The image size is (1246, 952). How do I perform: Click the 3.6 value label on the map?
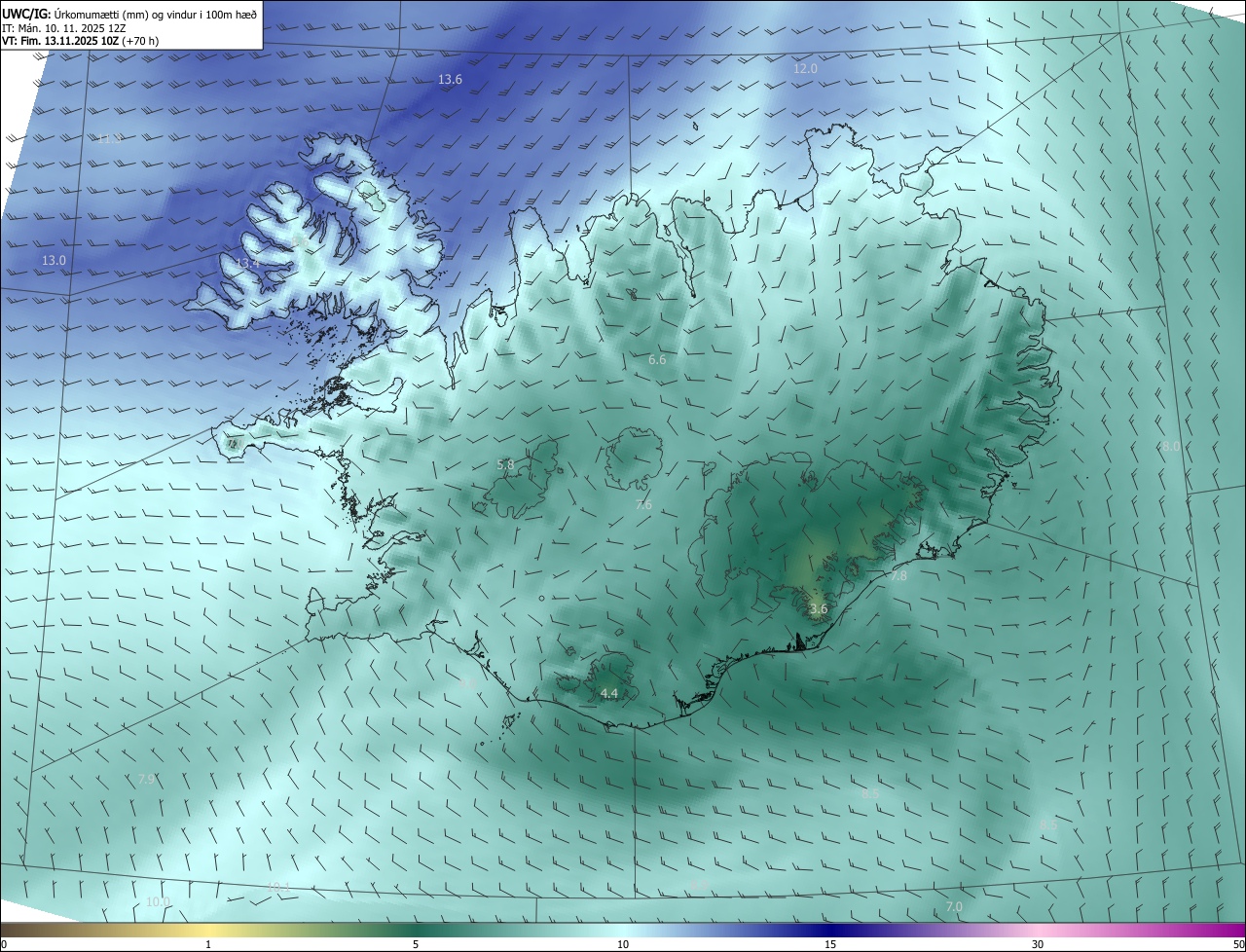[x=819, y=609]
